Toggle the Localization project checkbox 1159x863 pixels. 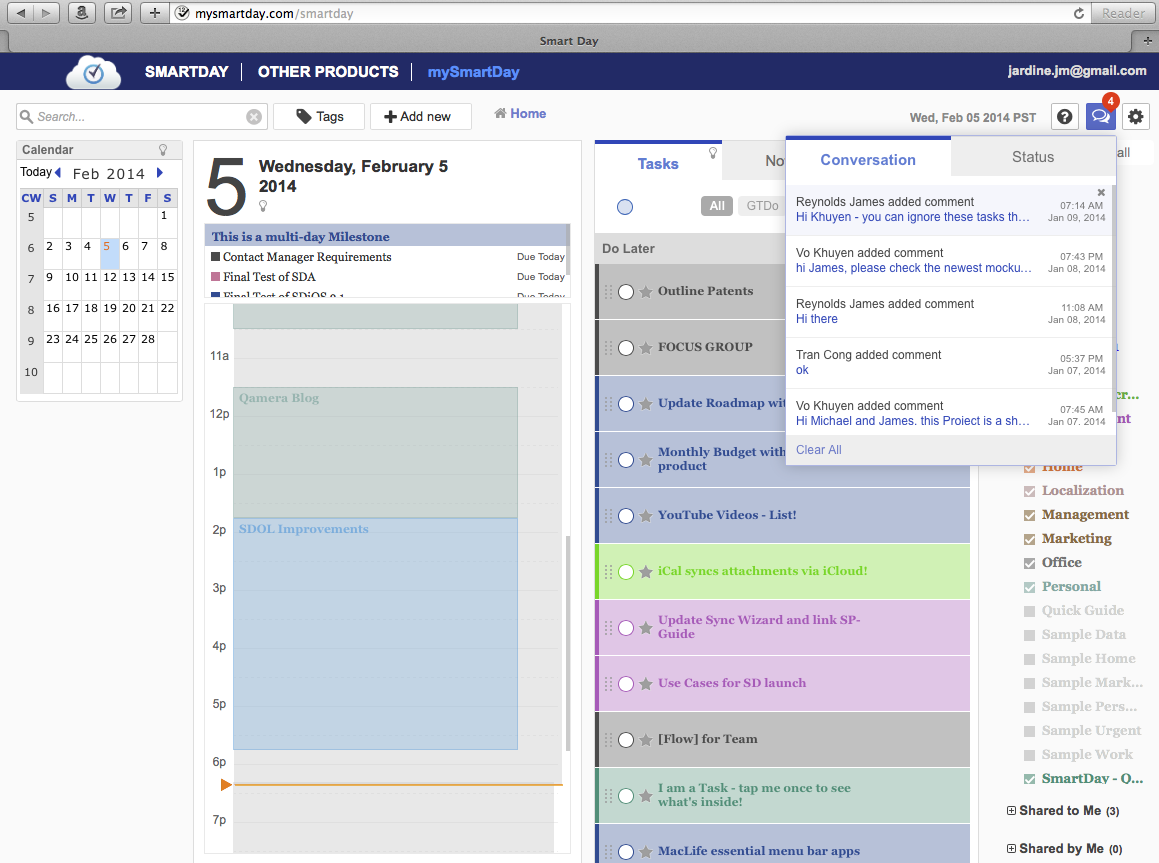pos(1029,491)
